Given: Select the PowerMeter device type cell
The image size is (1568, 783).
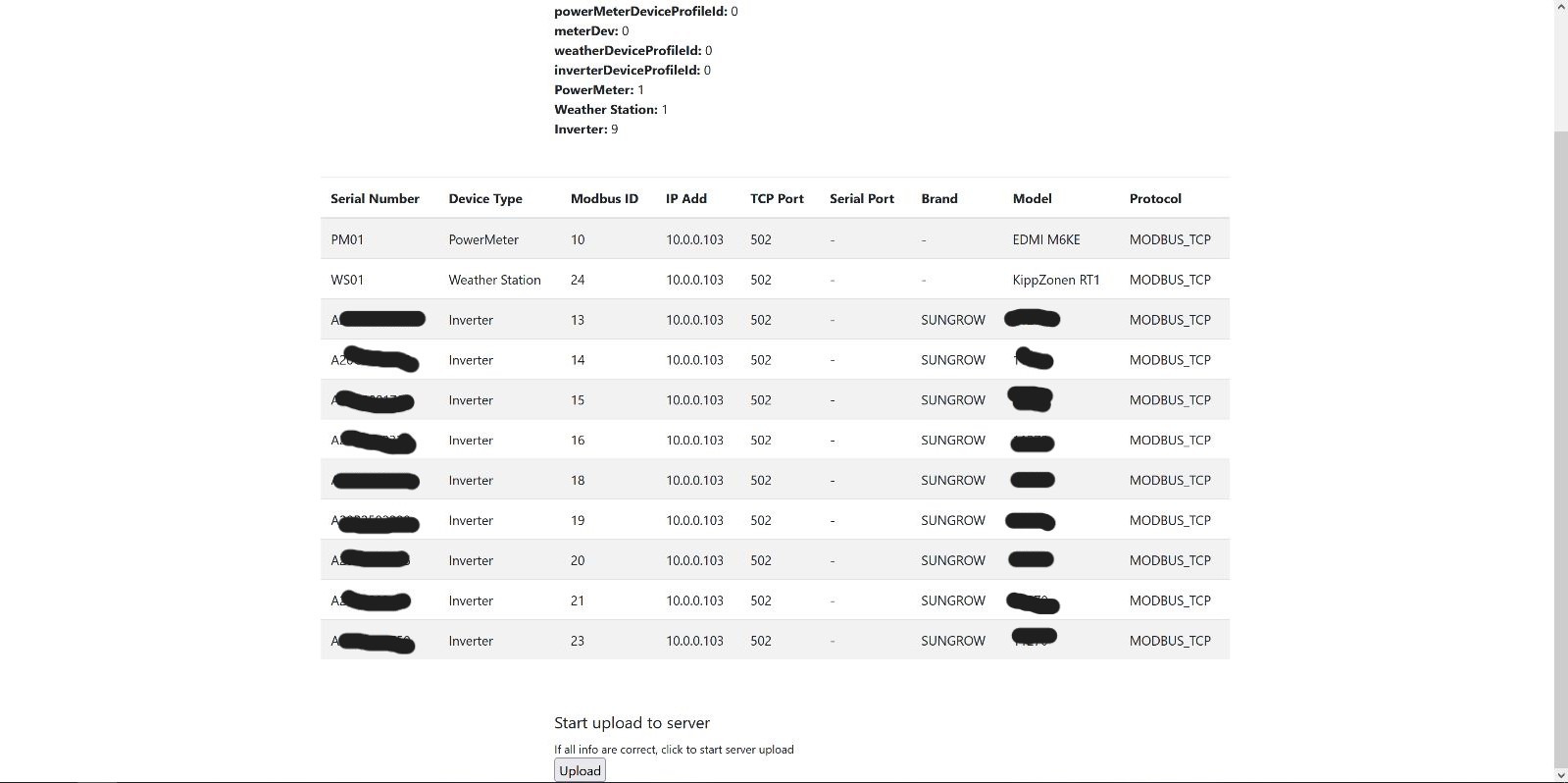Looking at the screenshot, I should [483, 239].
